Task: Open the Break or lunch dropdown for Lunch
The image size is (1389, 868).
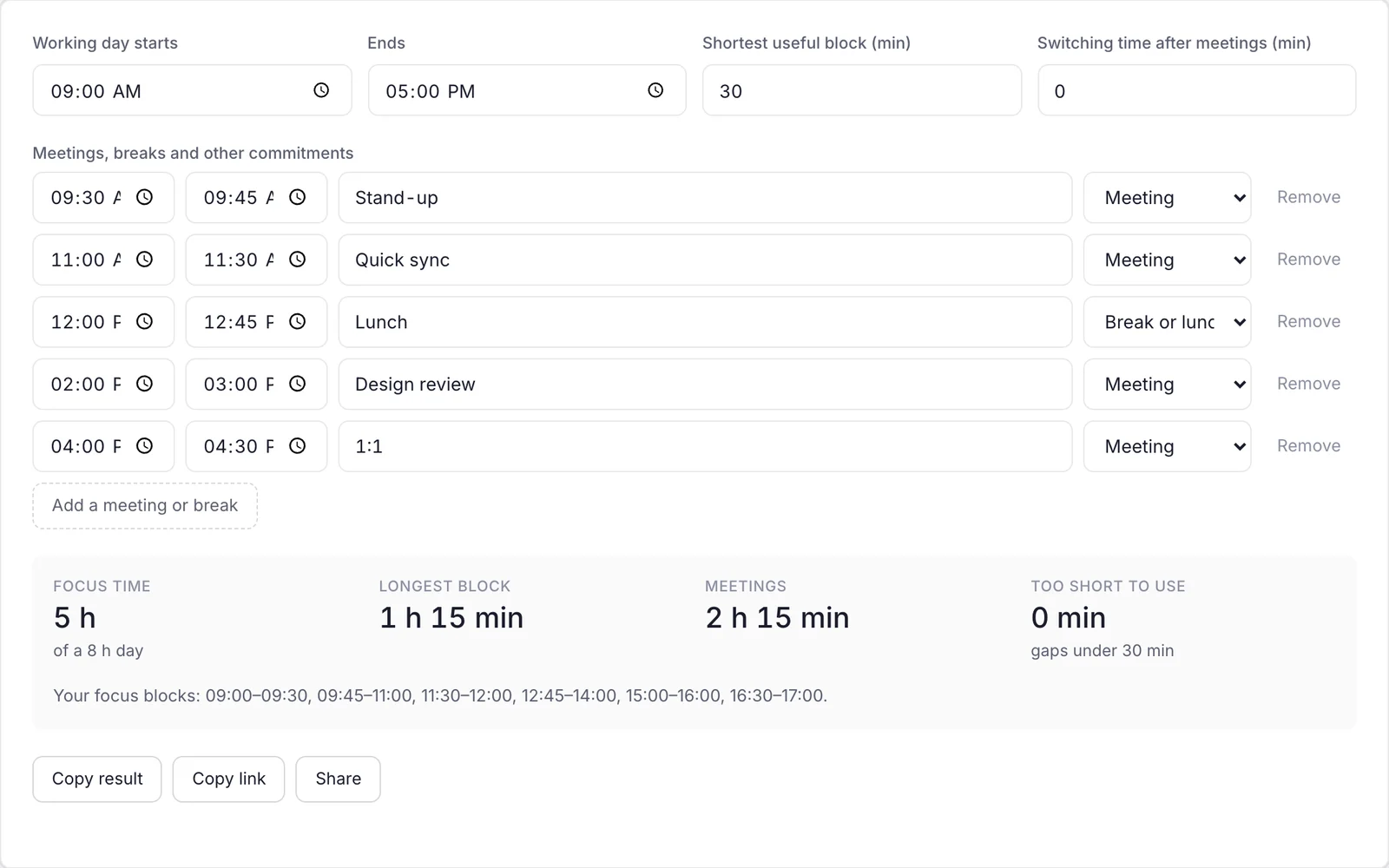Action: (x=1167, y=322)
